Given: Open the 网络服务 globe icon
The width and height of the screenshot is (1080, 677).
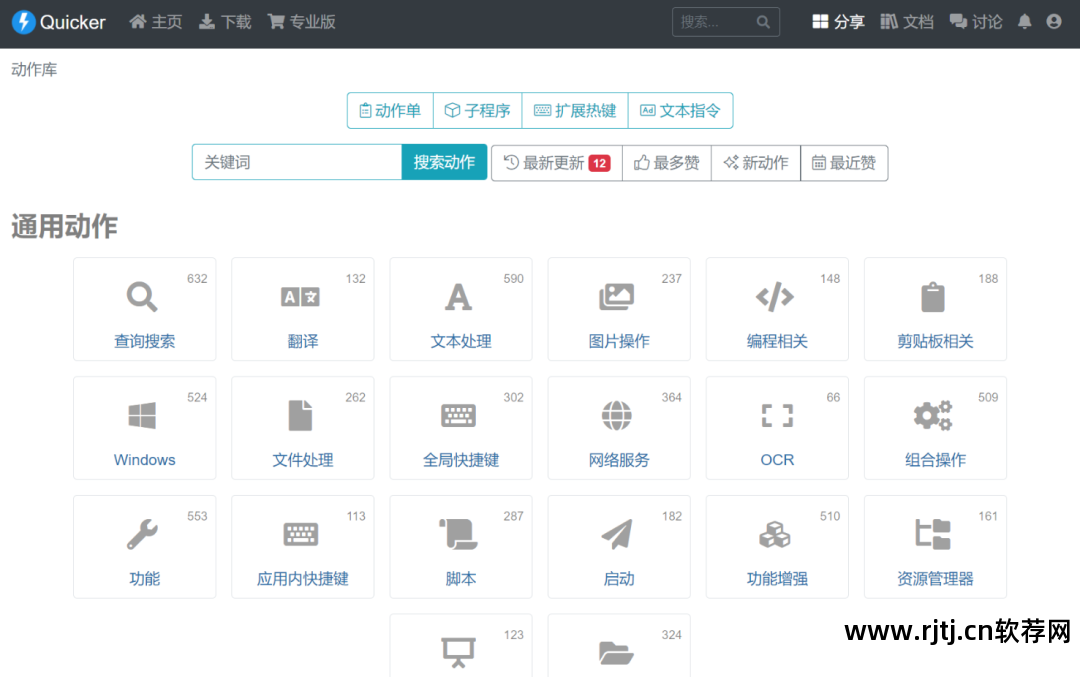Looking at the screenshot, I should pyautogui.click(x=618, y=415).
